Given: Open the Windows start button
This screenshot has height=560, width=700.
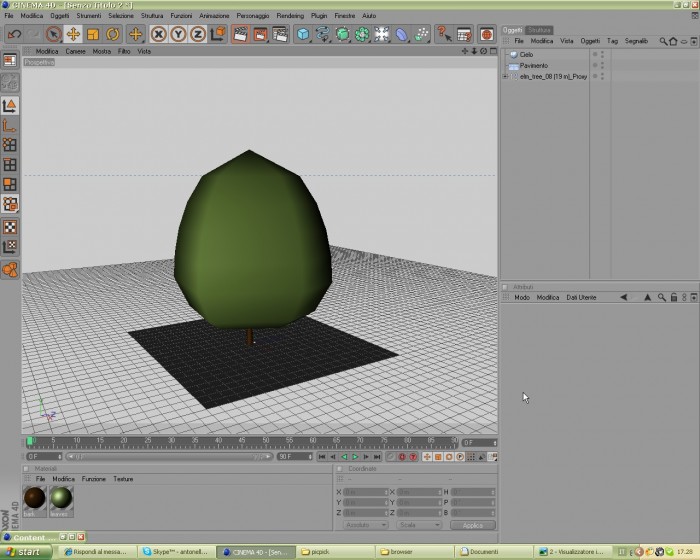Looking at the screenshot, I should pos(26,552).
